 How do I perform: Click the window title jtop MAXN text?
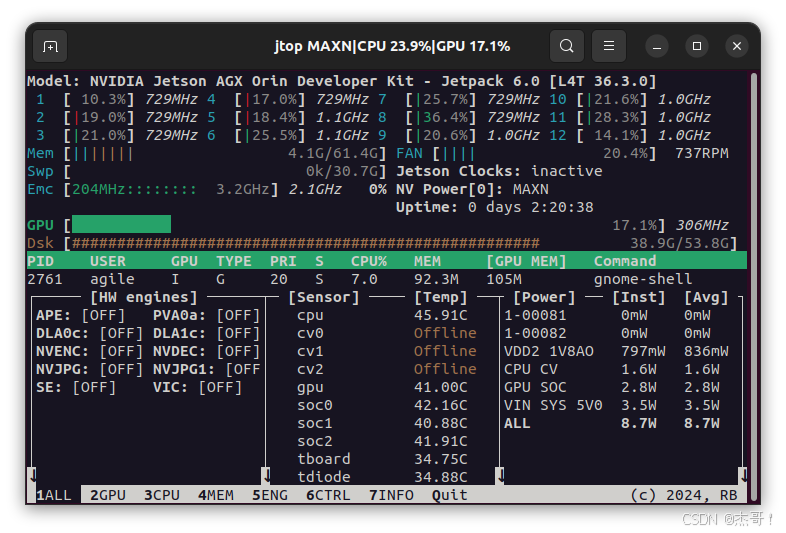pyautogui.click(x=392, y=46)
